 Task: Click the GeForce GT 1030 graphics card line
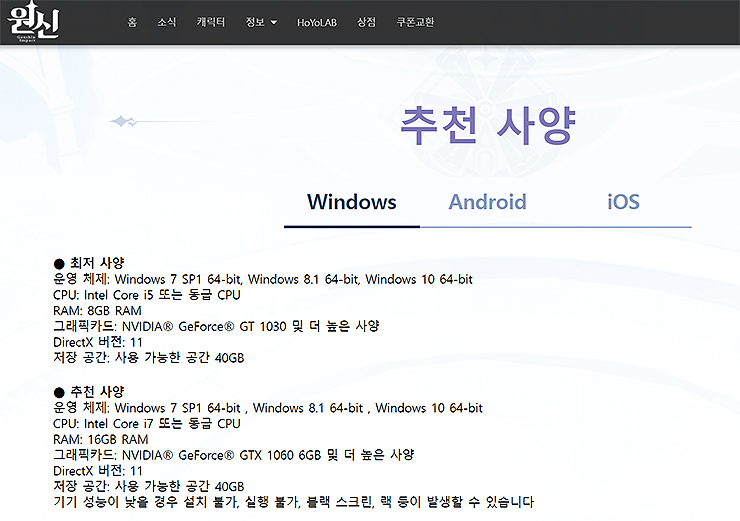[x=216, y=326]
